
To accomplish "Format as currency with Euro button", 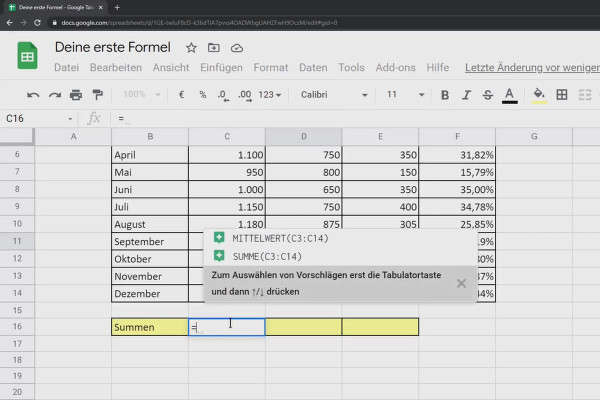I will click(x=182, y=95).
